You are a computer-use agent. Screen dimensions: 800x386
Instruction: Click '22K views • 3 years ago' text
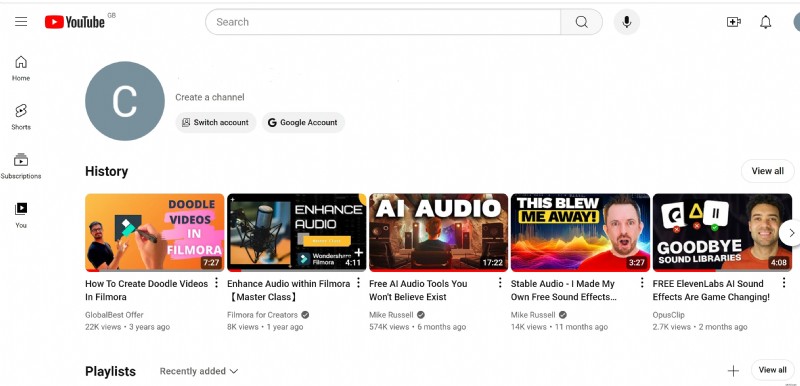[128, 327]
